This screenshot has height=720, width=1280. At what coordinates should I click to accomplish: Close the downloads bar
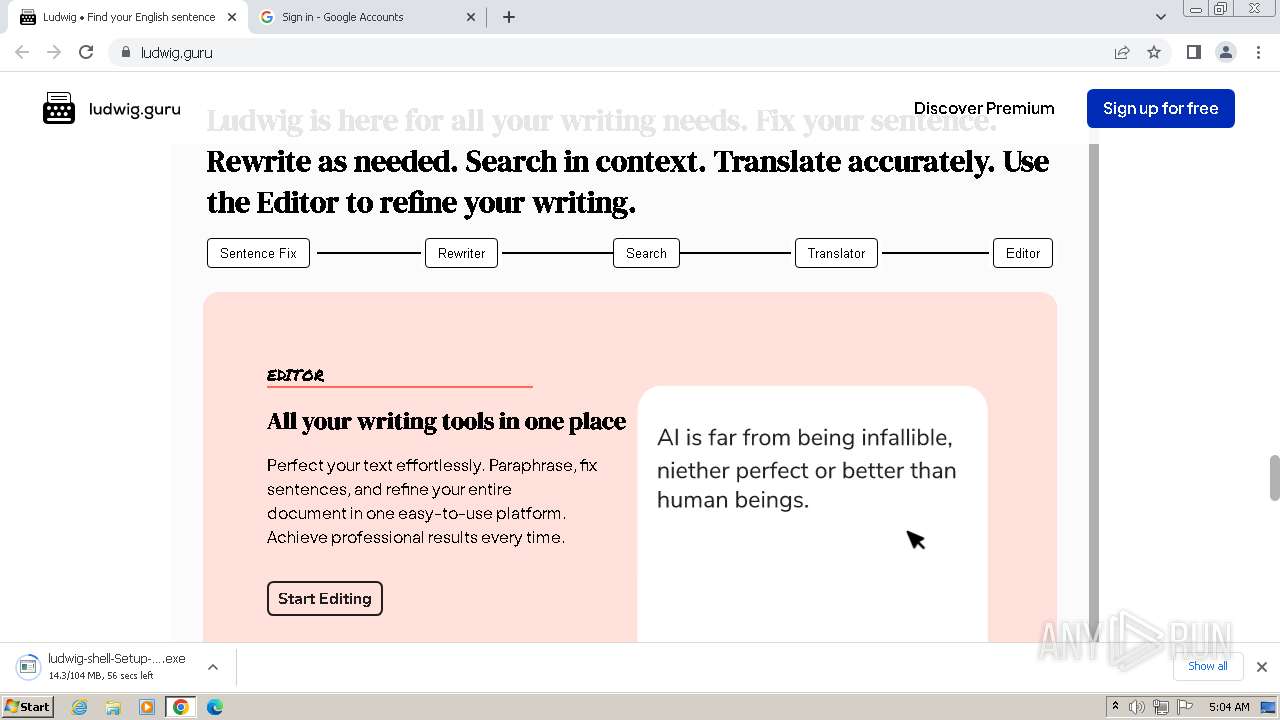point(1261,667)
